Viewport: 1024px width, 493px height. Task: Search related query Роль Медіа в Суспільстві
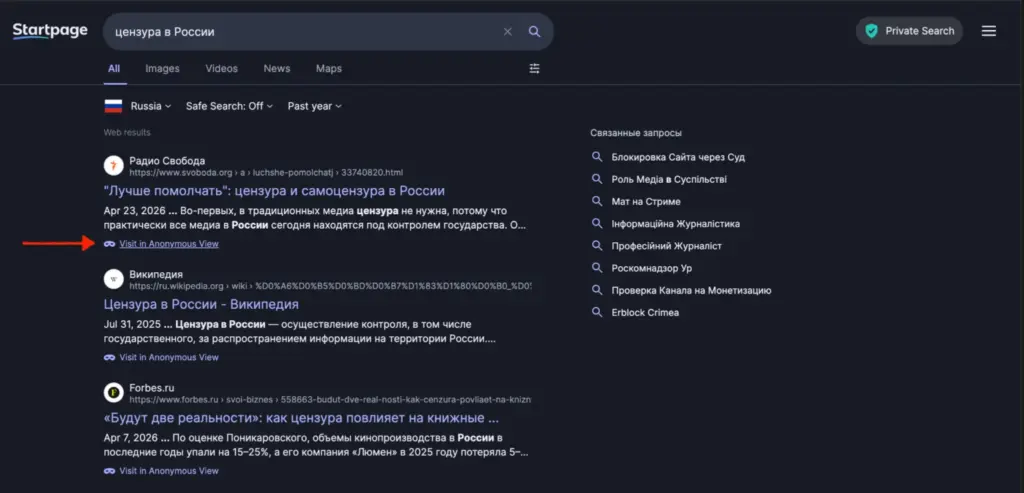point(669,180)
